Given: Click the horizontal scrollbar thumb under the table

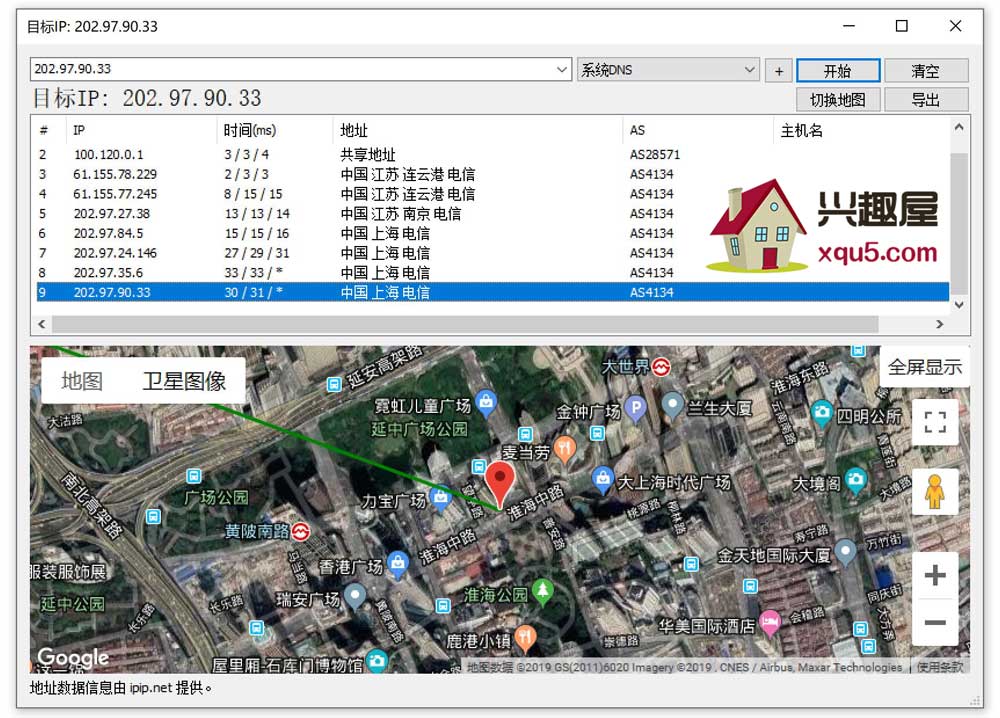Looking at the screenshot, I should coord(465,324).
